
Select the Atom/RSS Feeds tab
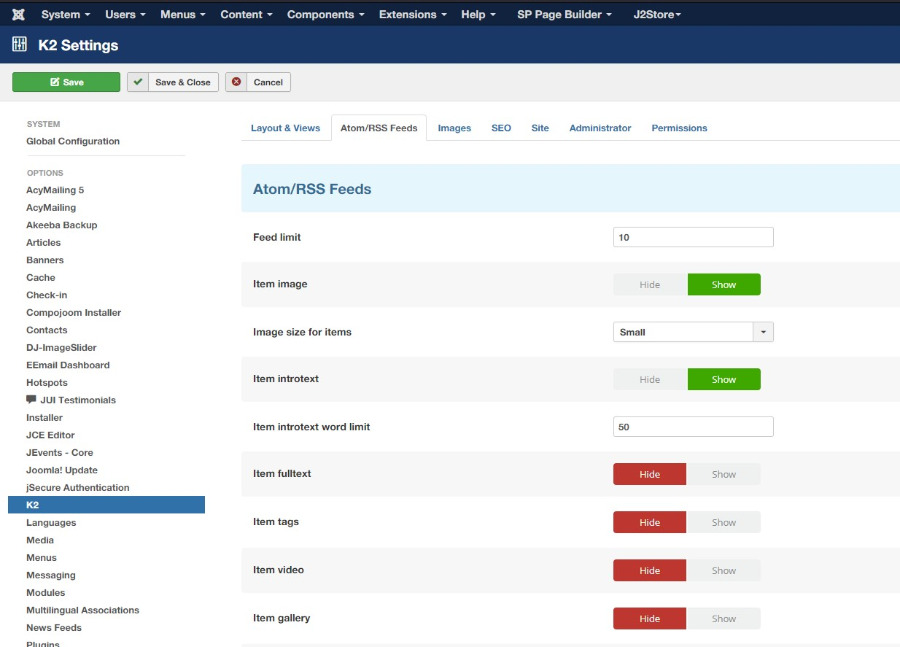[379, 128]
